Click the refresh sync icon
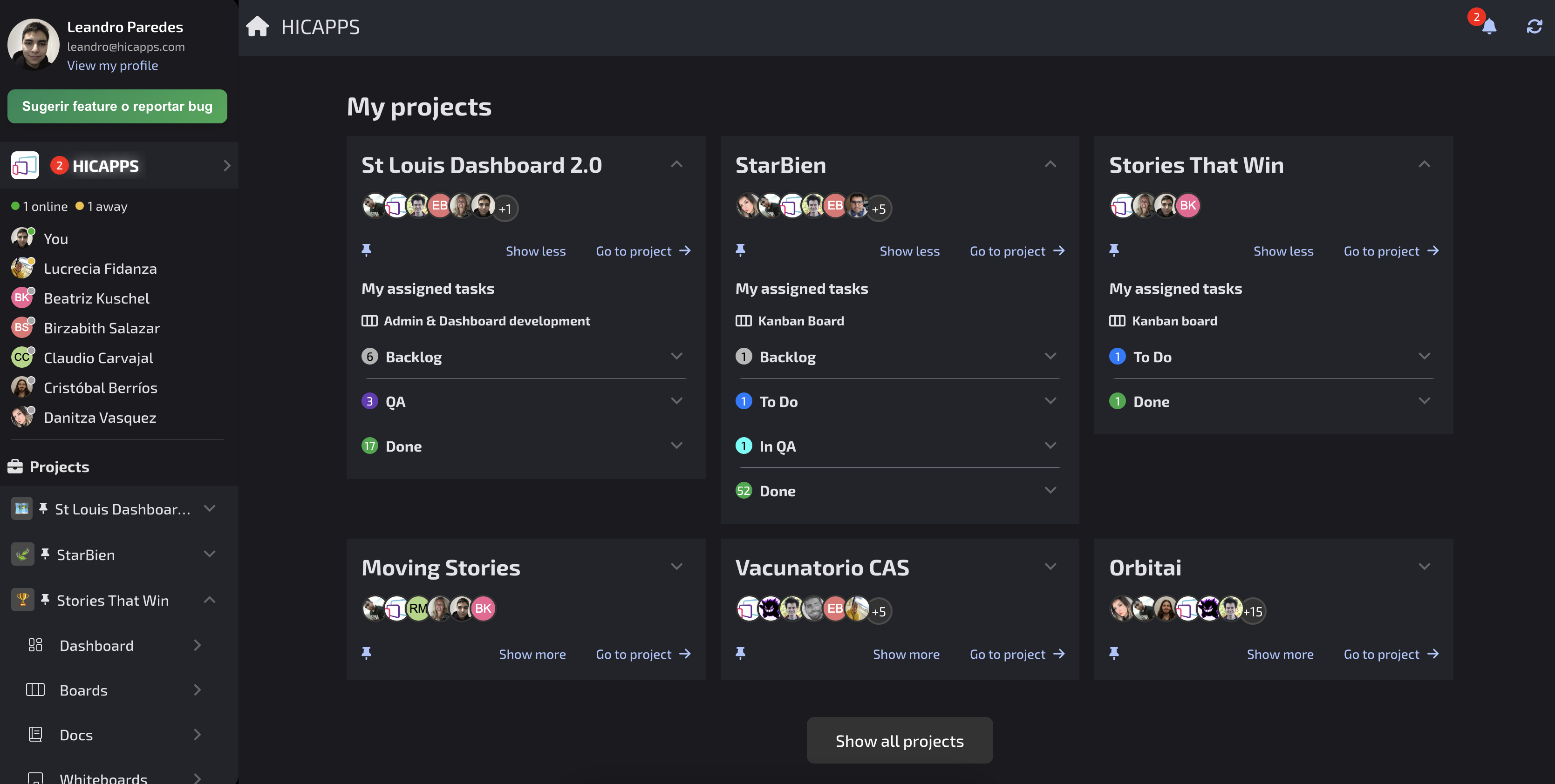Screen dimensions: 1555x784 click(1534, 27)
